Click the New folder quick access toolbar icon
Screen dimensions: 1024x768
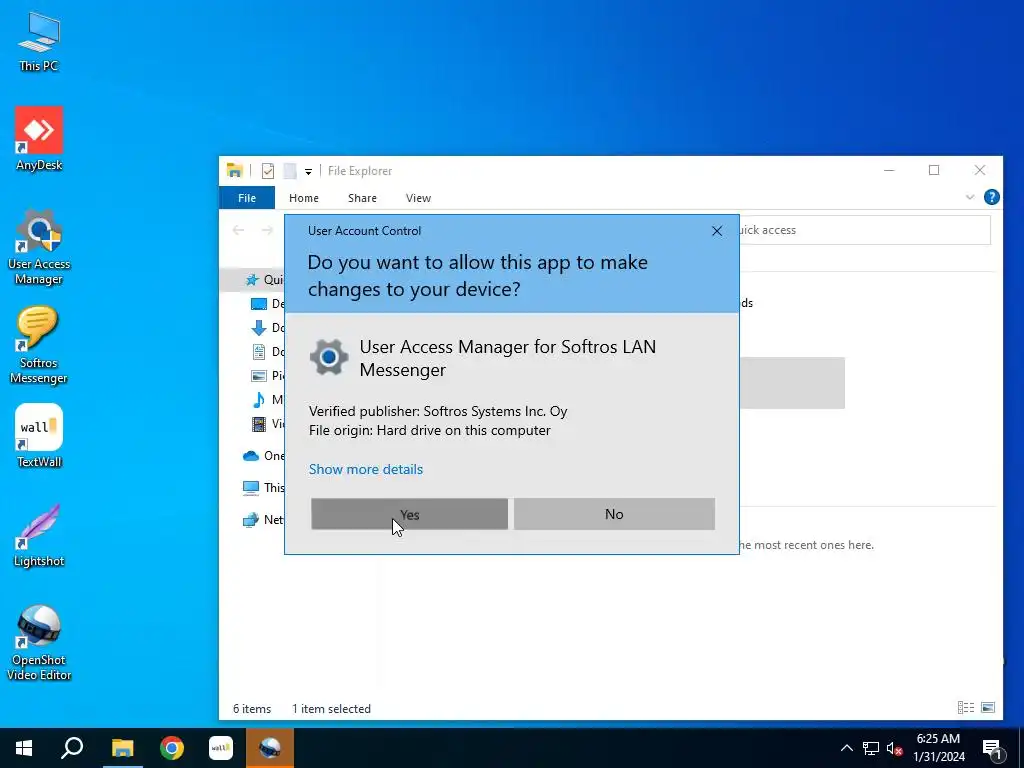[x=290, y=171]
